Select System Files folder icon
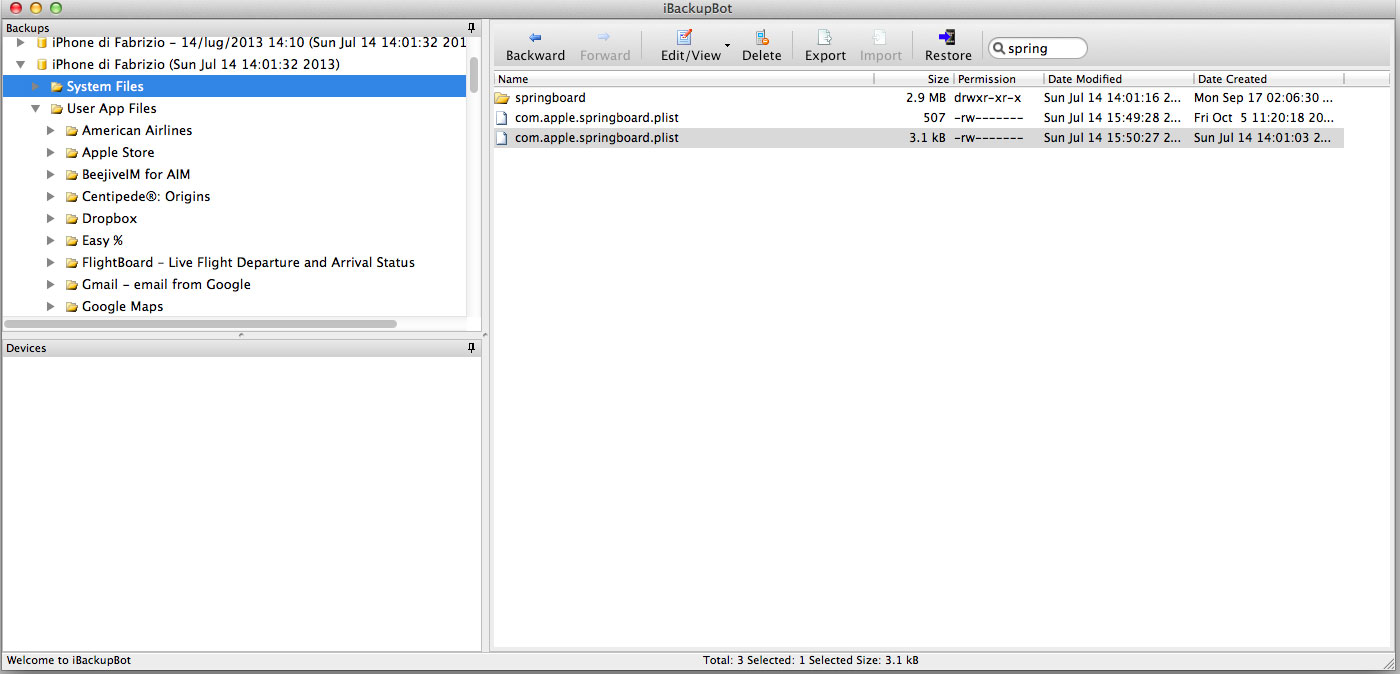The height and width of the screenshot is (674, 1400). tap(56, 87)
